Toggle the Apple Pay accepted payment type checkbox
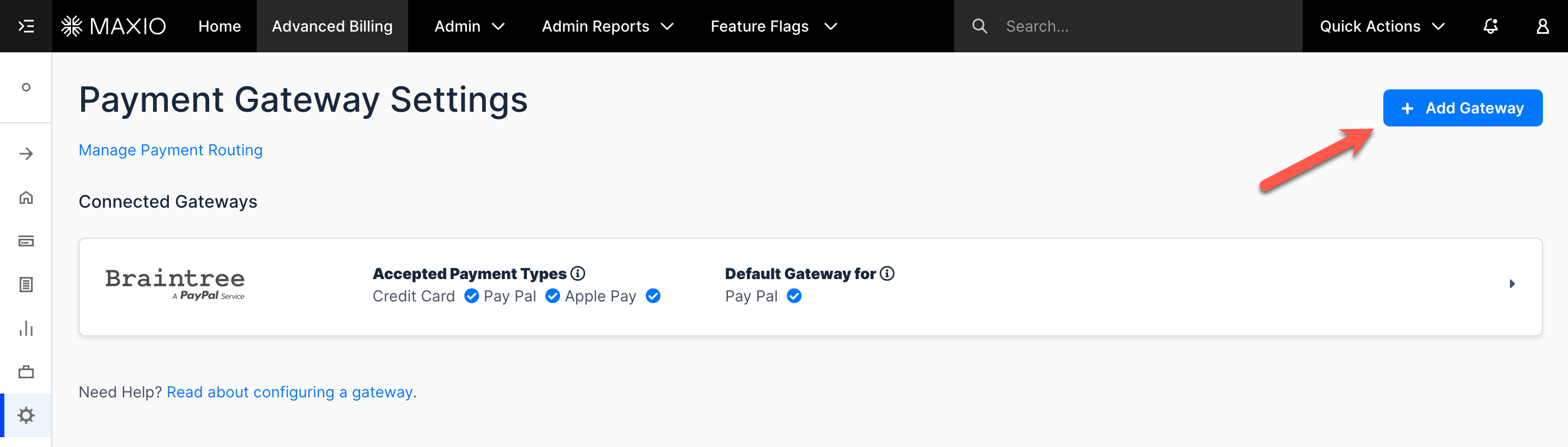Image resolution: width=1568 pixels, height=447 pixels. tap(653, 296)
